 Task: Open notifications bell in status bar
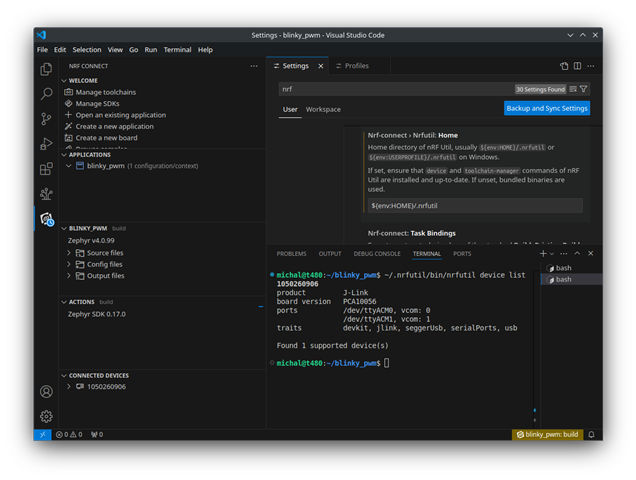pyautogui.click(x=591, y=435)
